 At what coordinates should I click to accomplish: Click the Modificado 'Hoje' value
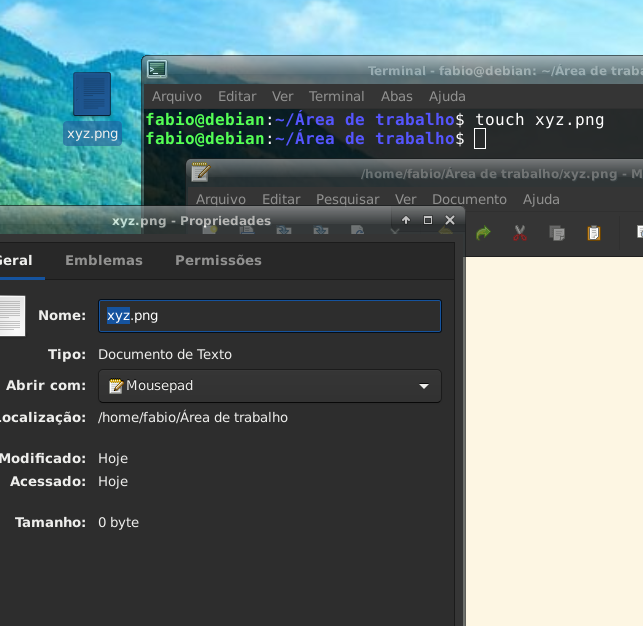[113, 458]
